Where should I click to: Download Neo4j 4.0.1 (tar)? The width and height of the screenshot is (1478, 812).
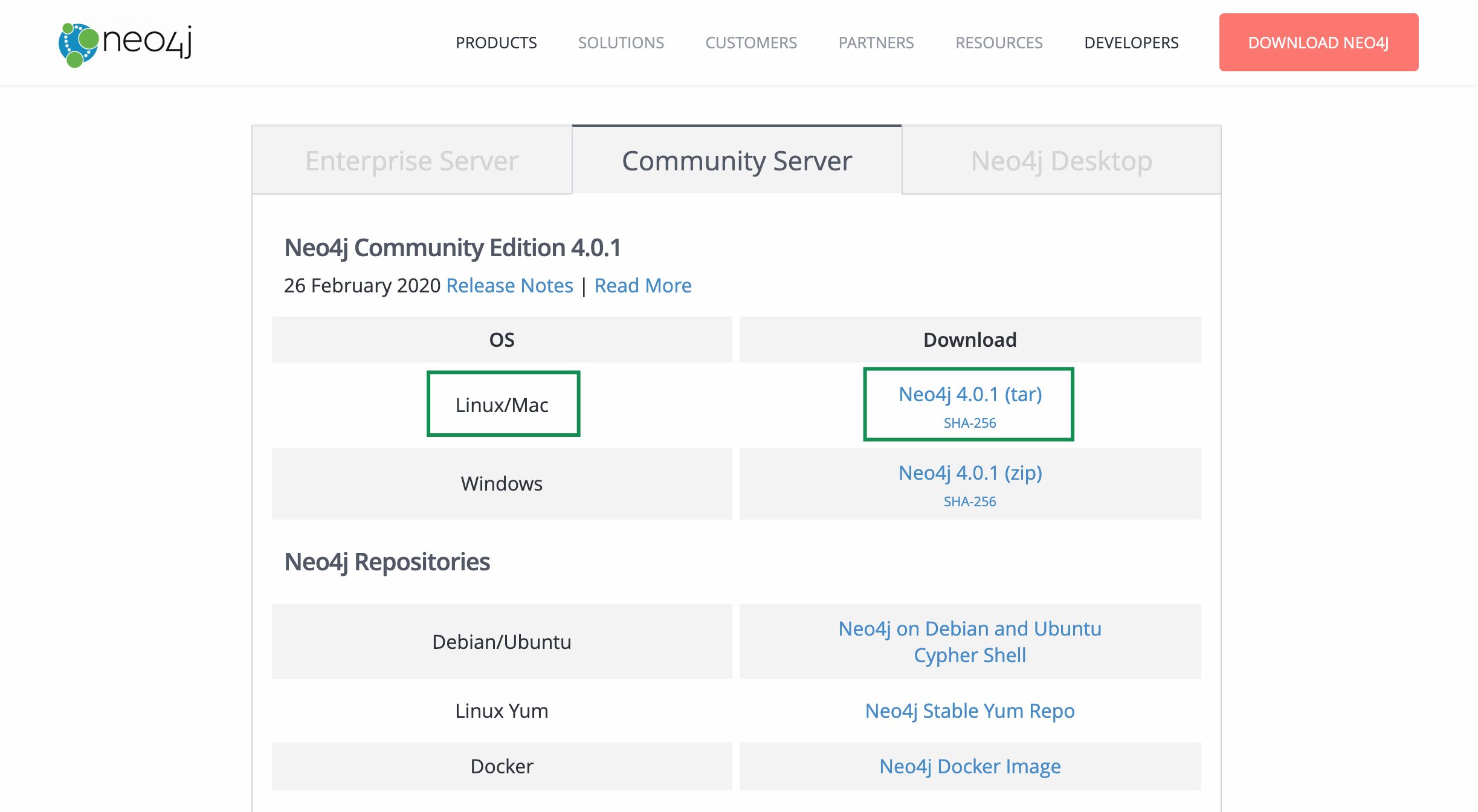(x=970, y=394)
